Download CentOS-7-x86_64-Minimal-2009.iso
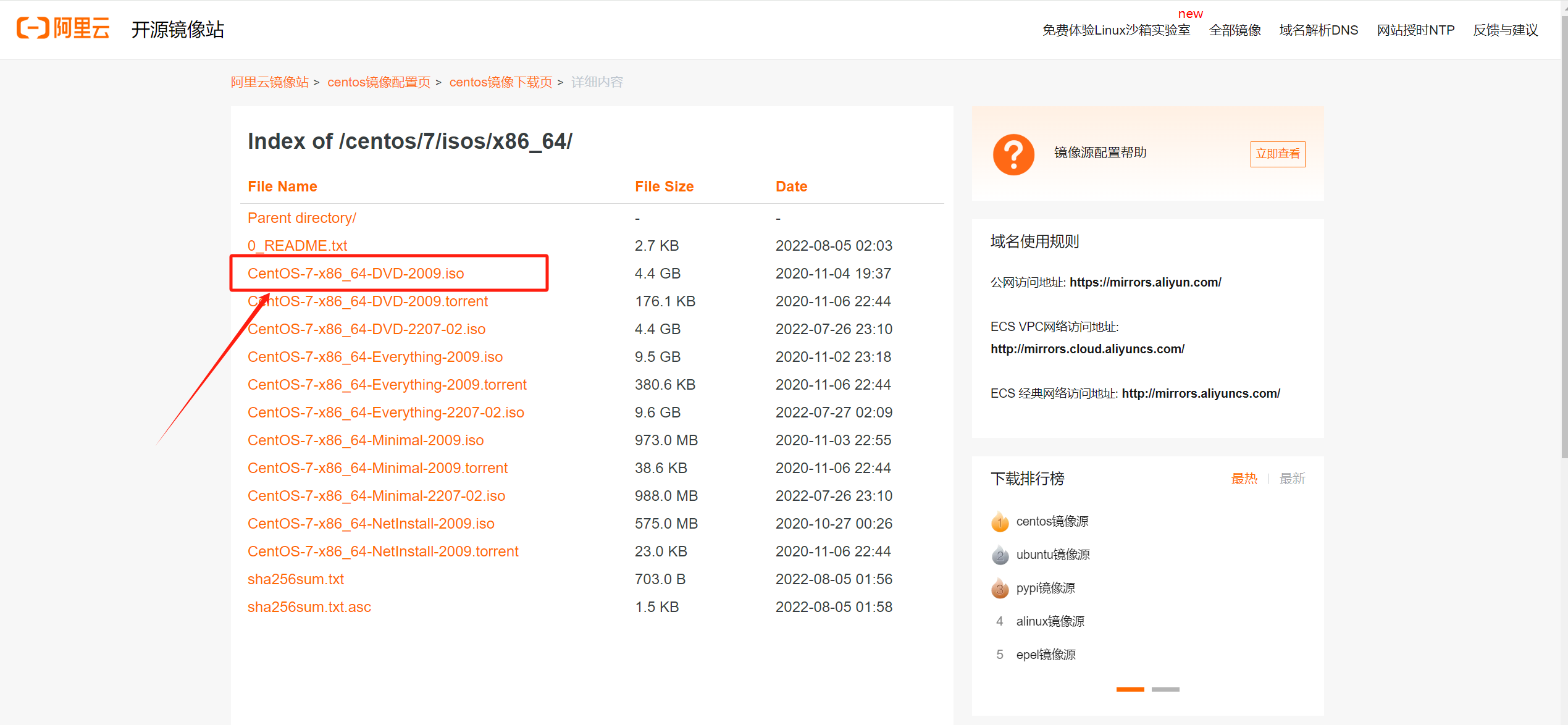This screenshot has width=1568, height=725. pos(366,440)
